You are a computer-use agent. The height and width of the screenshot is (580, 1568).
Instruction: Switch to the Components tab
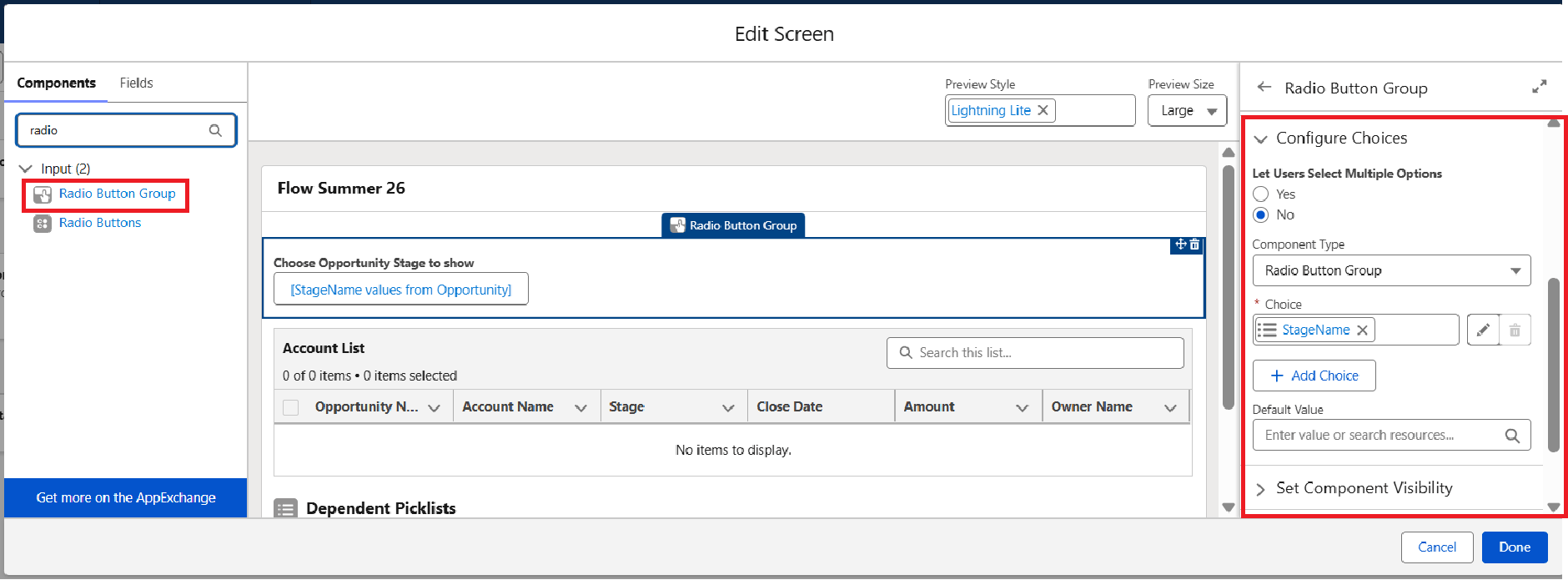pos(57,83)
